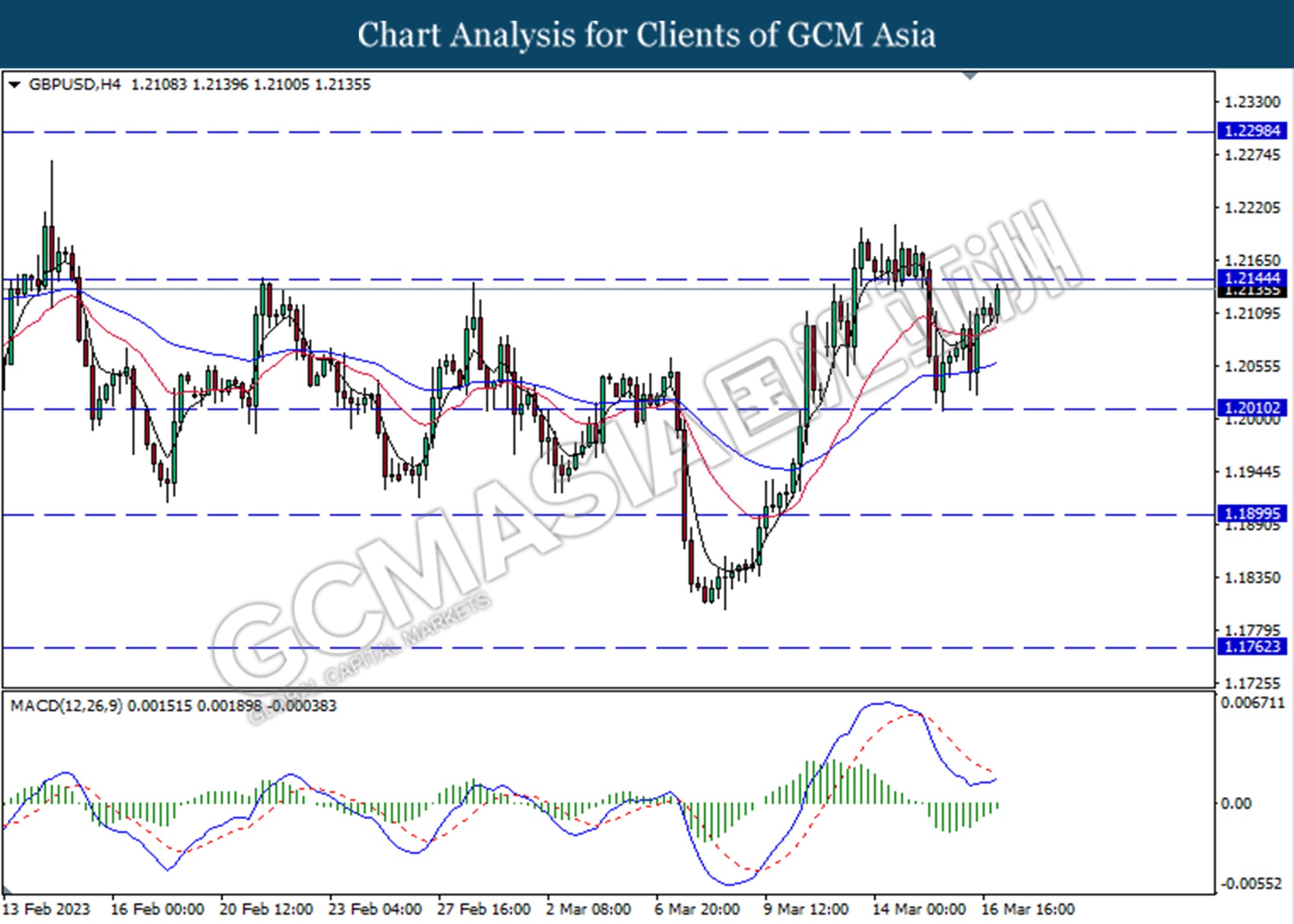Click the 1.21650 price axis value
The height and width of the screenshot is (924, 1294).
[1252, 260]
